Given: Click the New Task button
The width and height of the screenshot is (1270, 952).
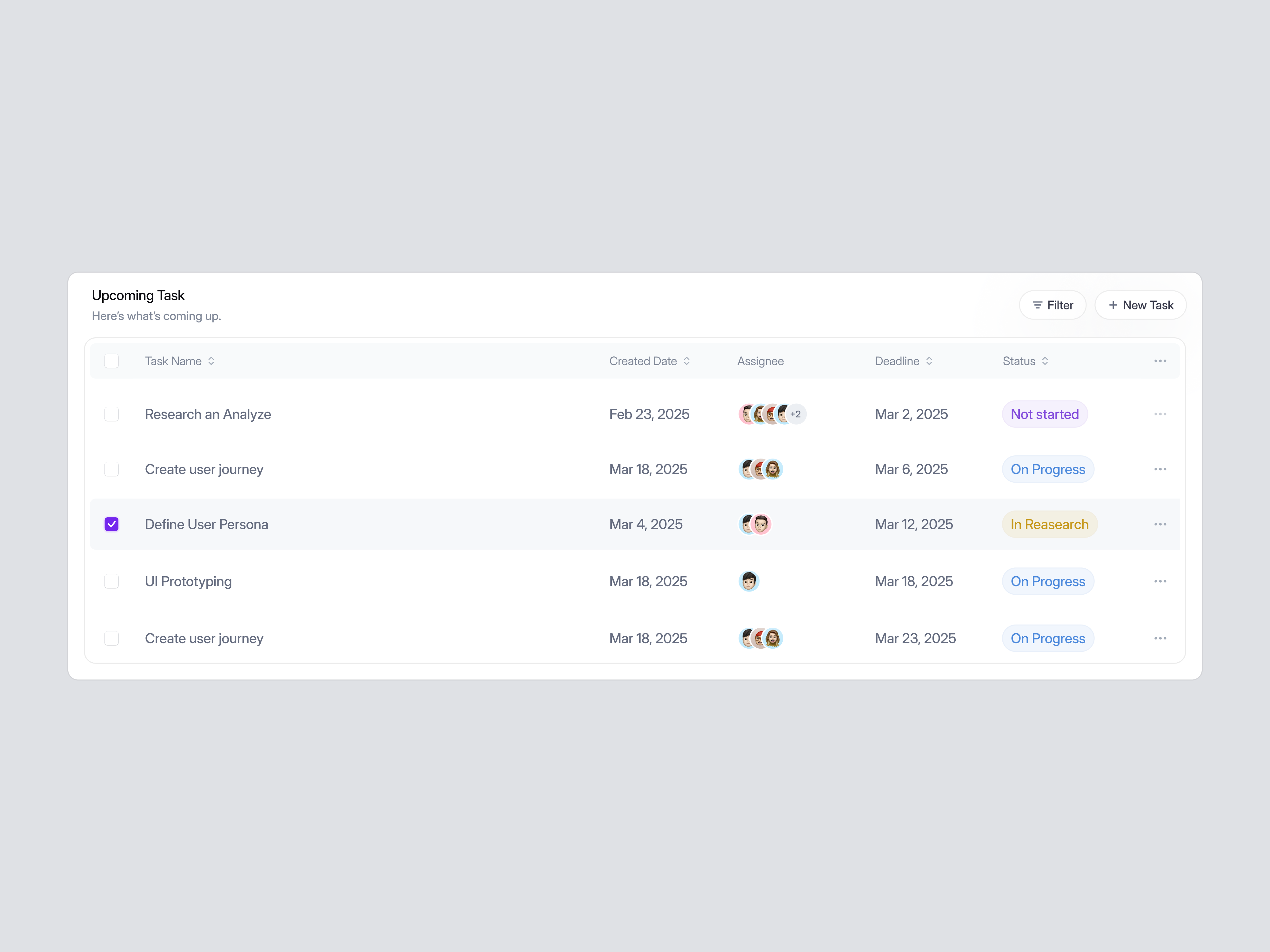Looking at the screenshot, I should [x=1140, y=305].
